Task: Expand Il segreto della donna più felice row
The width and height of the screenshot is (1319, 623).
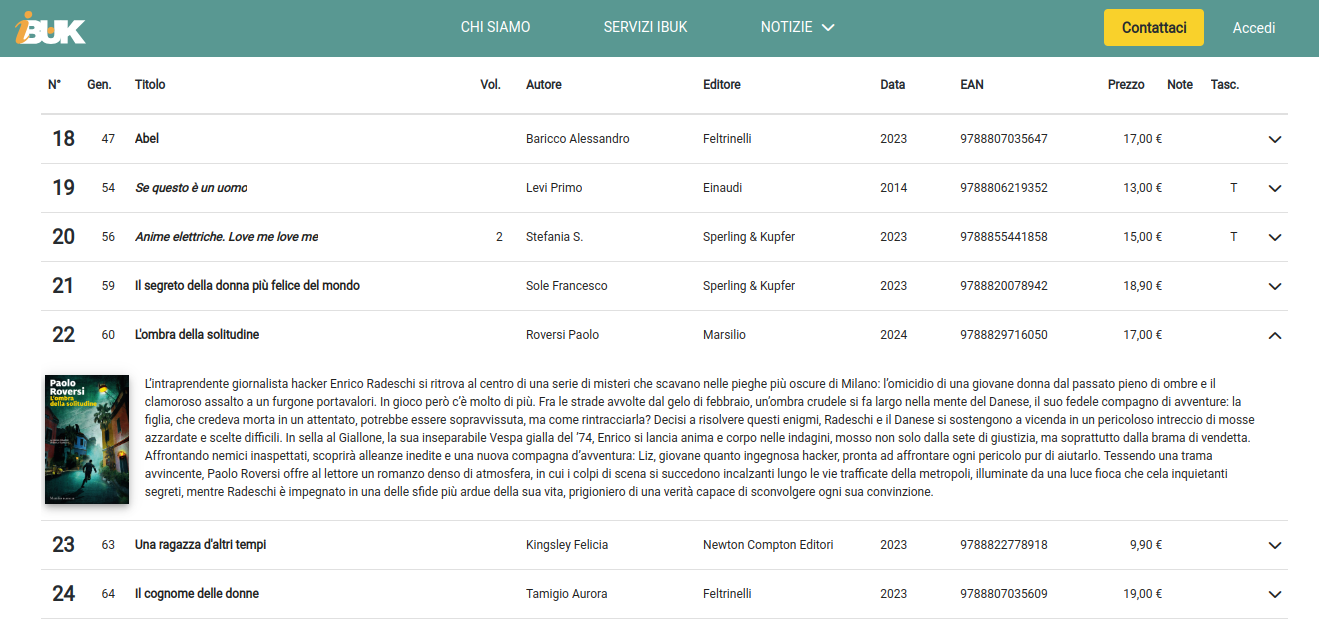Action: click(x=1274, y=286)
